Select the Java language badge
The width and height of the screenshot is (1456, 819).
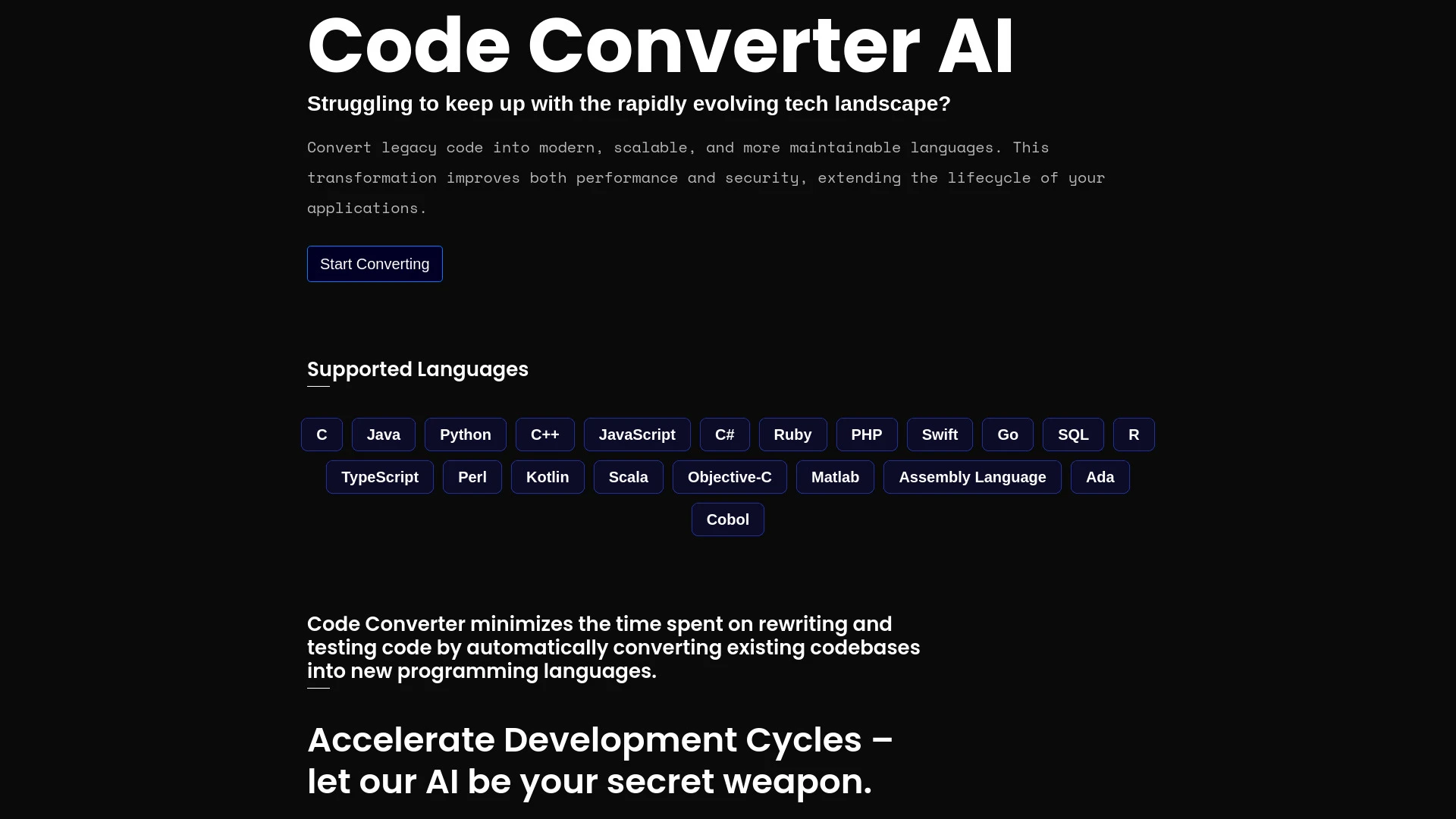coord(383,434)
